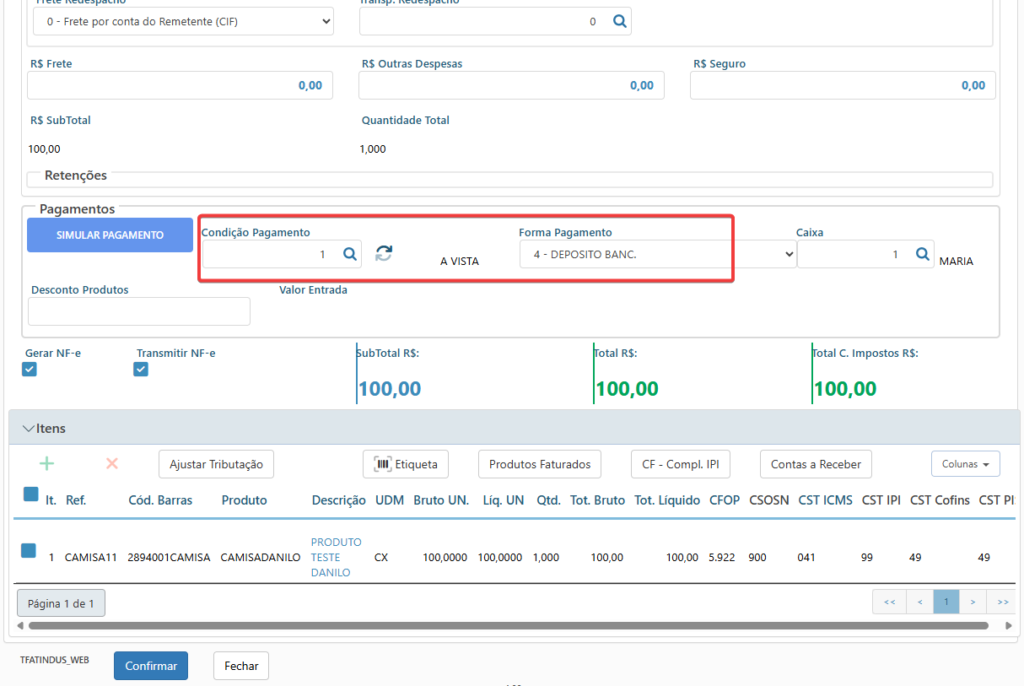Image resolution: width=1024 pixels, height=686 pixels.
Task: Select CAMISA11 item row checkbox
Action: [x=29, y=551]
